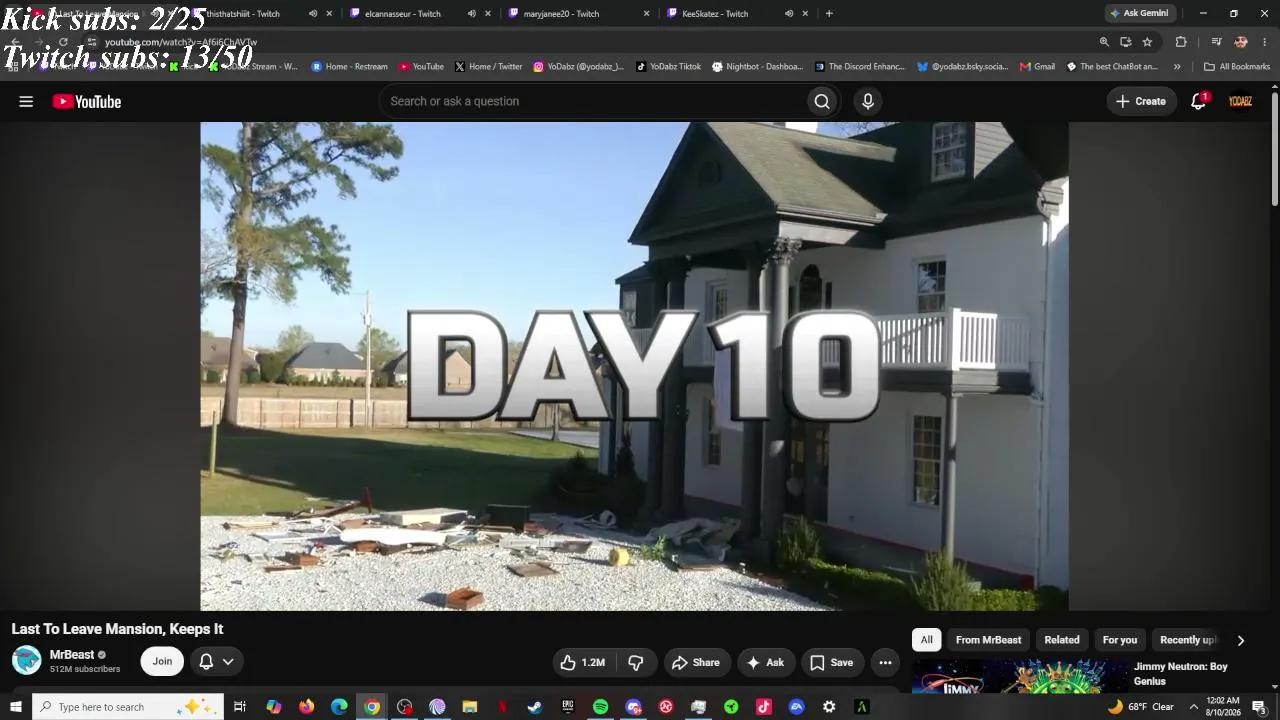Open the YODABZ account avatar menu
Viewport: 1280px width, 720px height.
coord(1240,101)
